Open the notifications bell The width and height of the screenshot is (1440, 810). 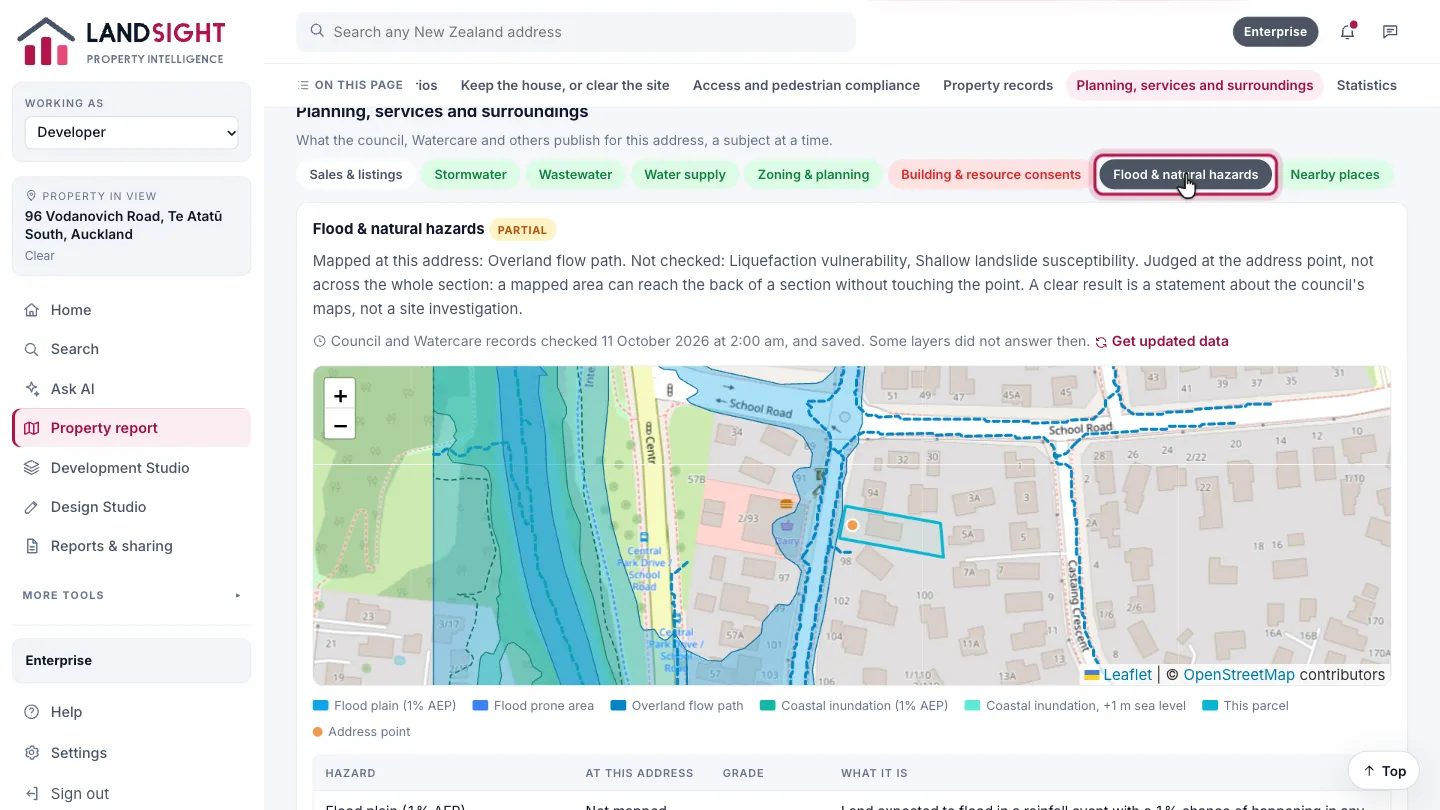(1347, 32)
